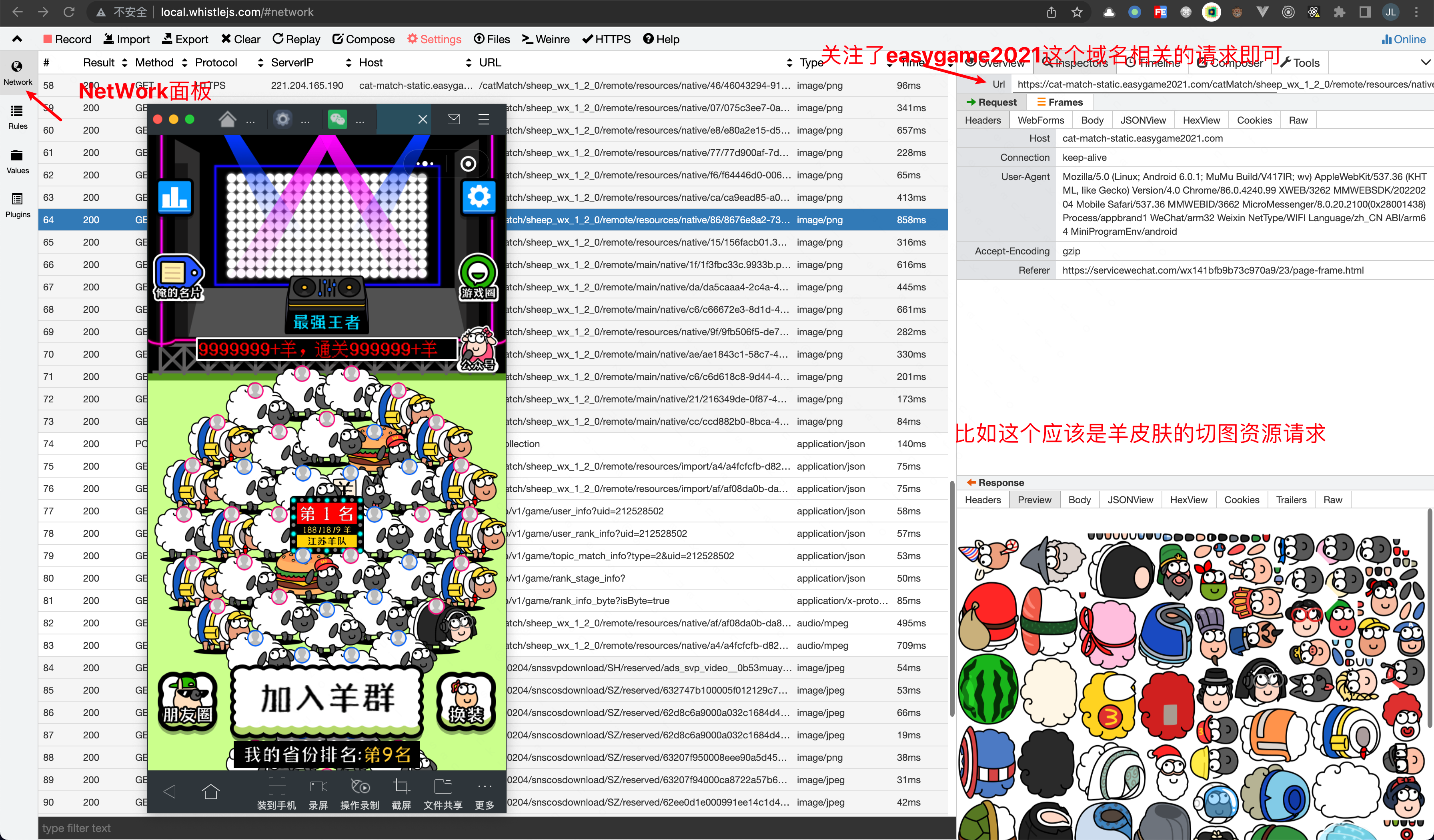Select row 77 user_info request
This screenshot has width=1434, height=840.
493,511
